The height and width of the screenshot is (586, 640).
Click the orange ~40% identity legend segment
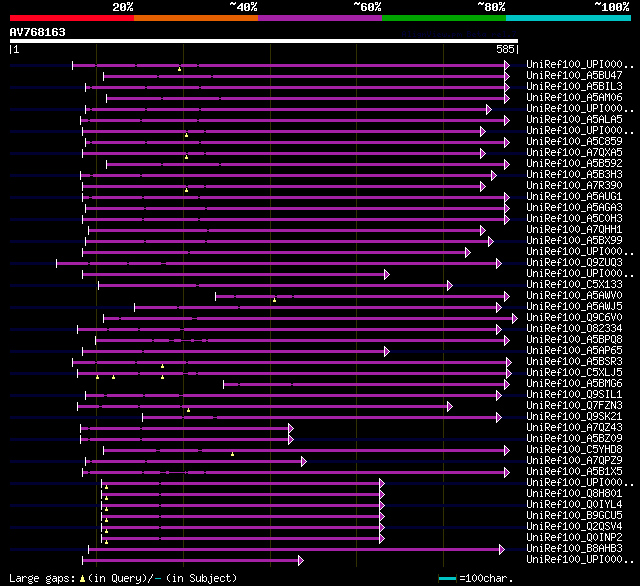coord(196,18)
